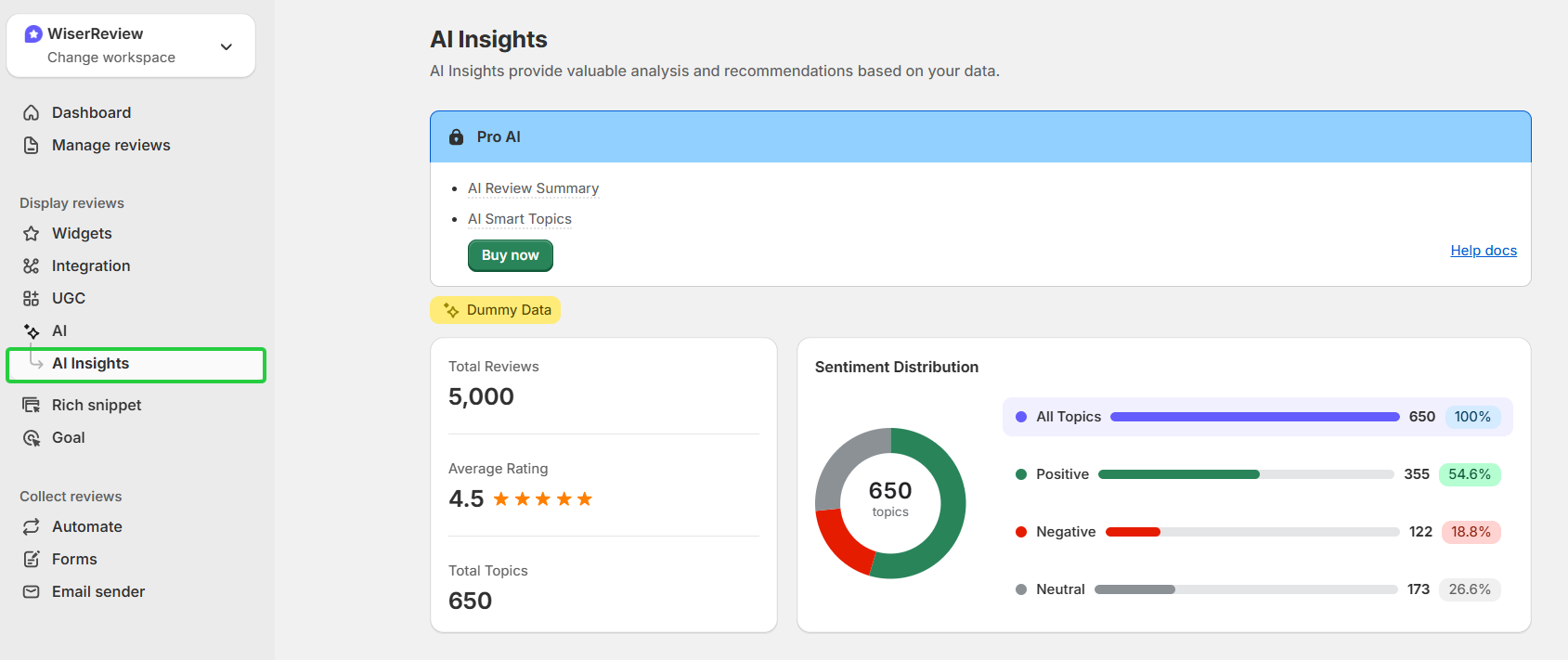Click the Pro AI lock icon
The height and width of the screenshot is (660, 1568).
(456, 136)
